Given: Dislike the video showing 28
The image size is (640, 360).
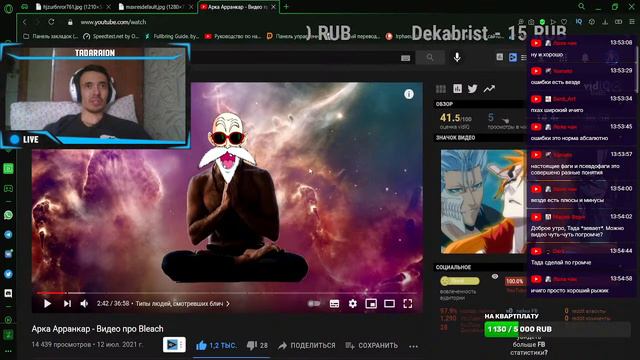Looking at the screenshot, I should point(257,345).
